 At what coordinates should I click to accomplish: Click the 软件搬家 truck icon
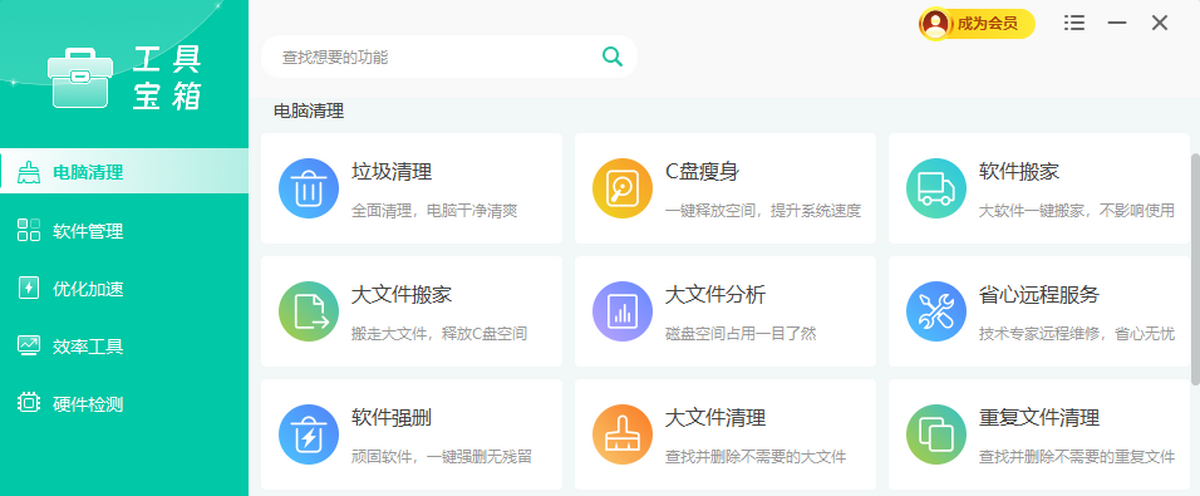936,188
